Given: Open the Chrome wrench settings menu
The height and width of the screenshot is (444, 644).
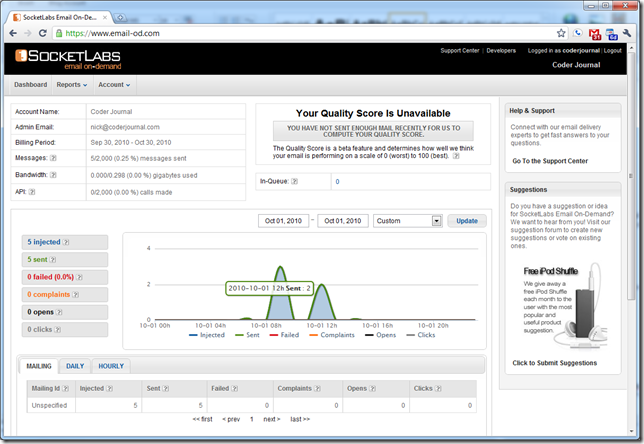Looking at the screenshot, I should click(627, 33).
